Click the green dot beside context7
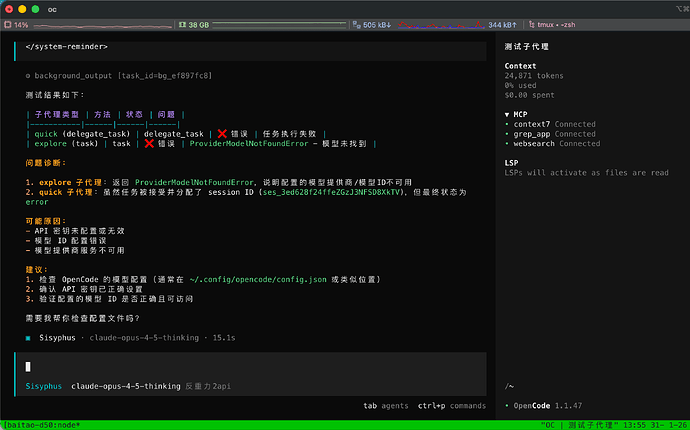Screen dimensions: 690x430 click(507, 125)
